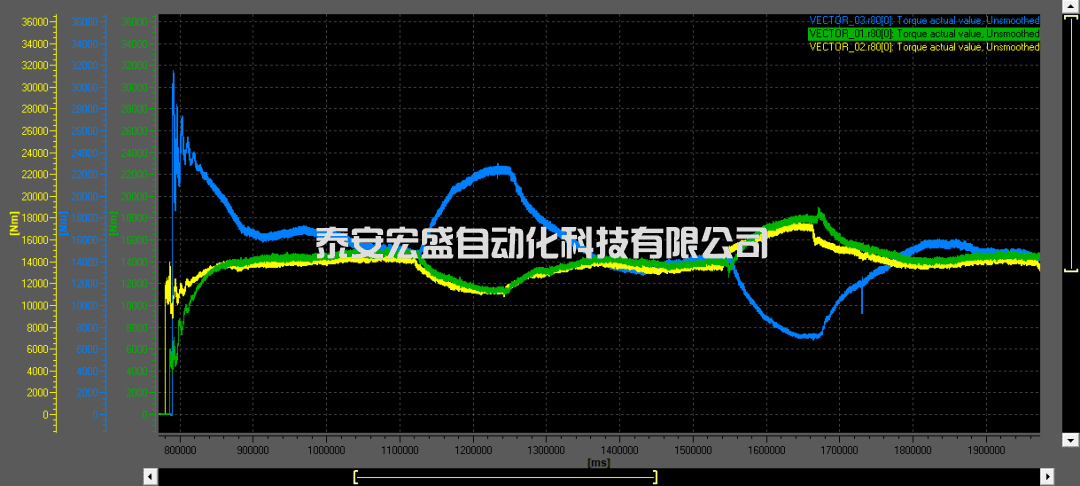Click the 1000000 tick on time axis
Screen dimensions: 1080x486
point(326,451)
